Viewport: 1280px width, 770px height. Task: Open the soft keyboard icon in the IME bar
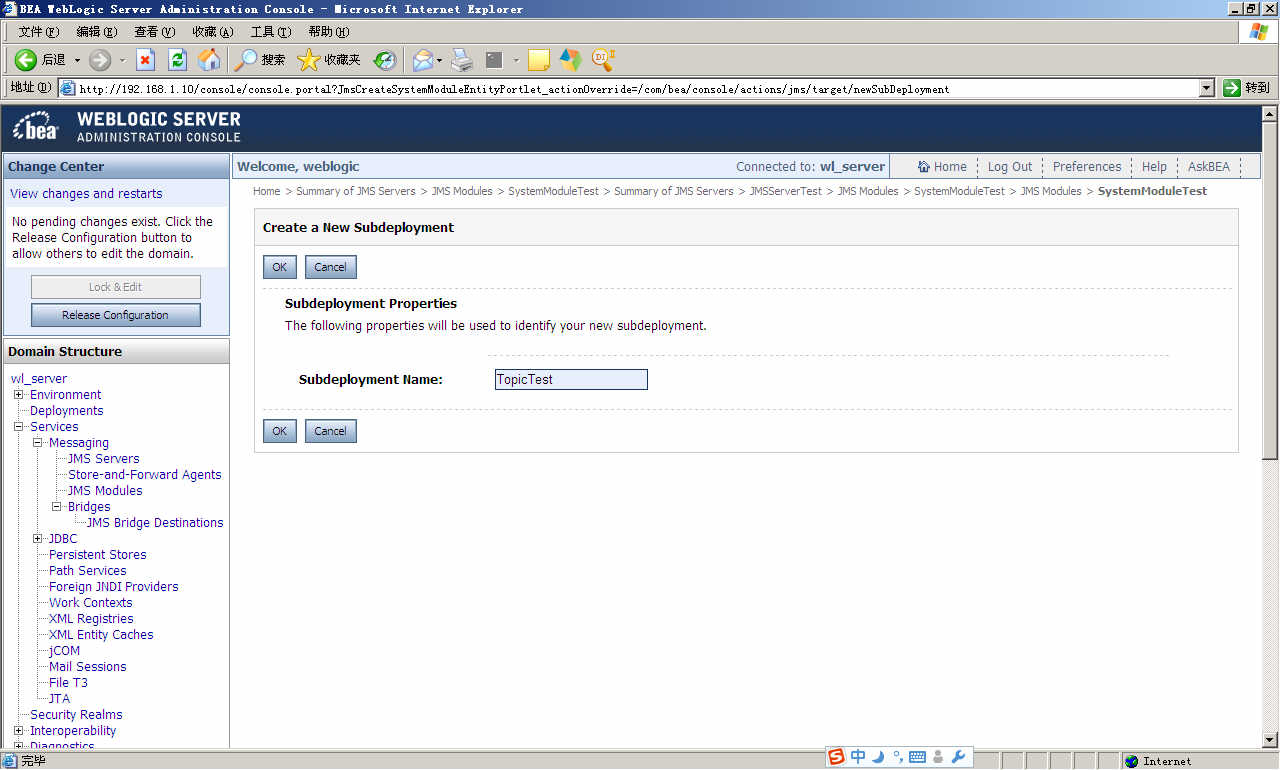pos(917,757)
